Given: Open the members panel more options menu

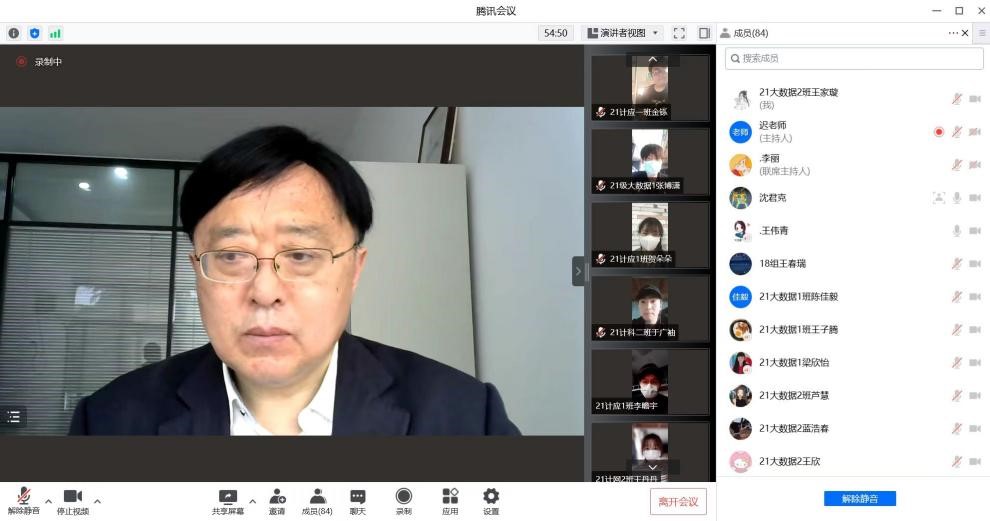Looking at the screenshot, I should tap(953, 33).
